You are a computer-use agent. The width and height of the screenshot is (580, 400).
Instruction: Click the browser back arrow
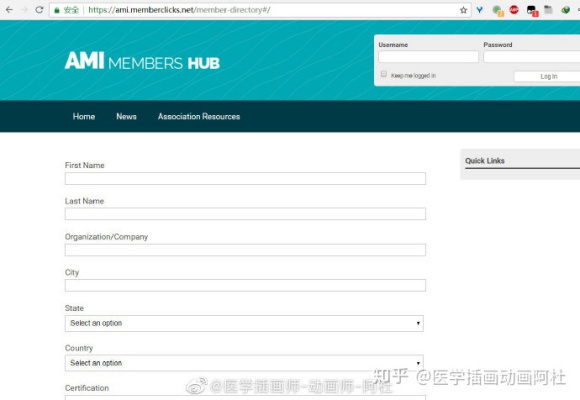tap(9, 10)
